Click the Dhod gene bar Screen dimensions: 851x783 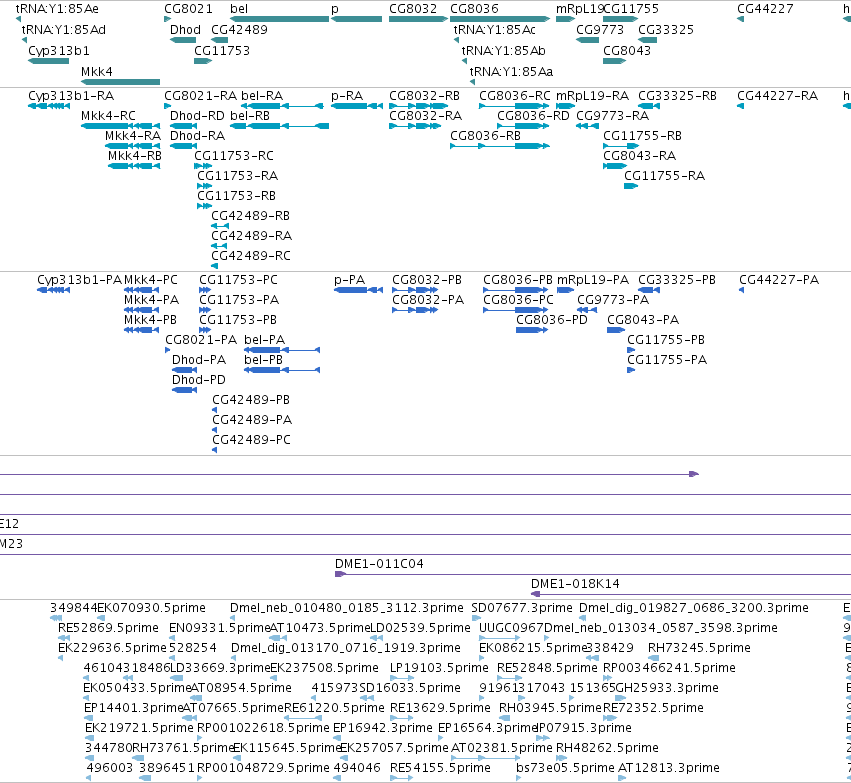pyautogui.click(x=183, y=40)
